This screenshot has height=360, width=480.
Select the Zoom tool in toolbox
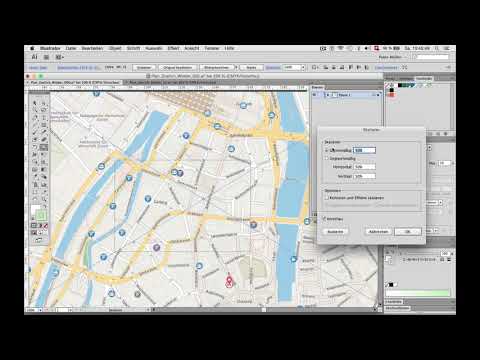tap(44, 199)
